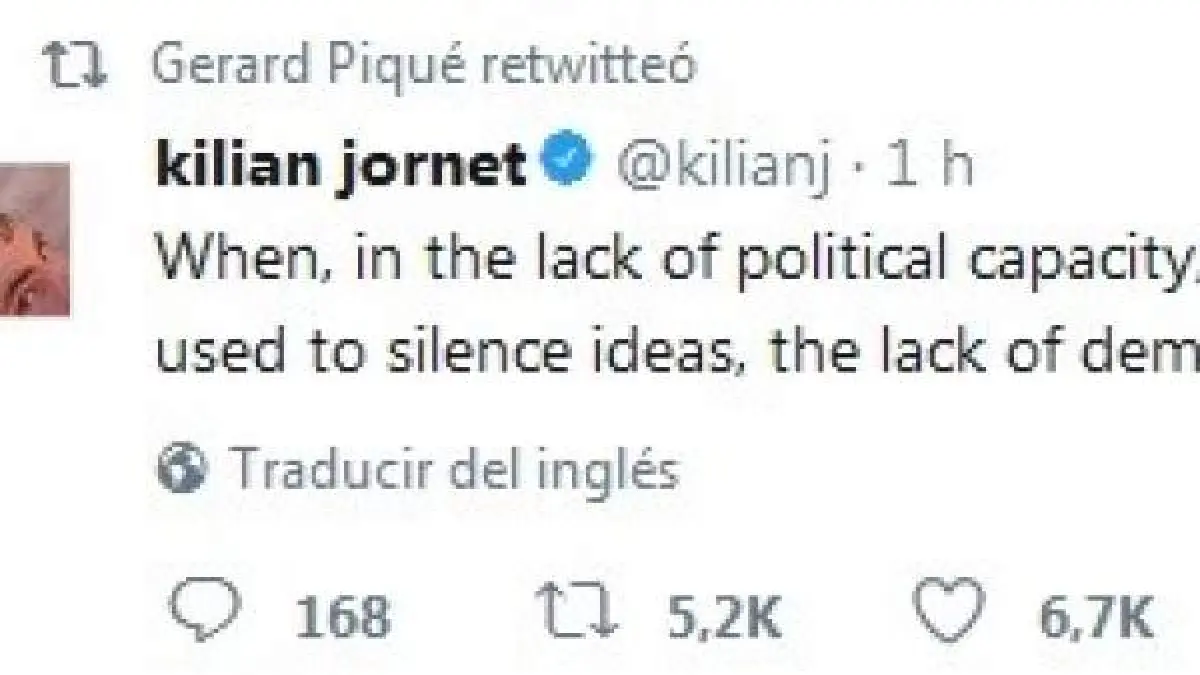Like the tweet with the heart icon
The image size is (1200, 675).
tap(948, 612)
